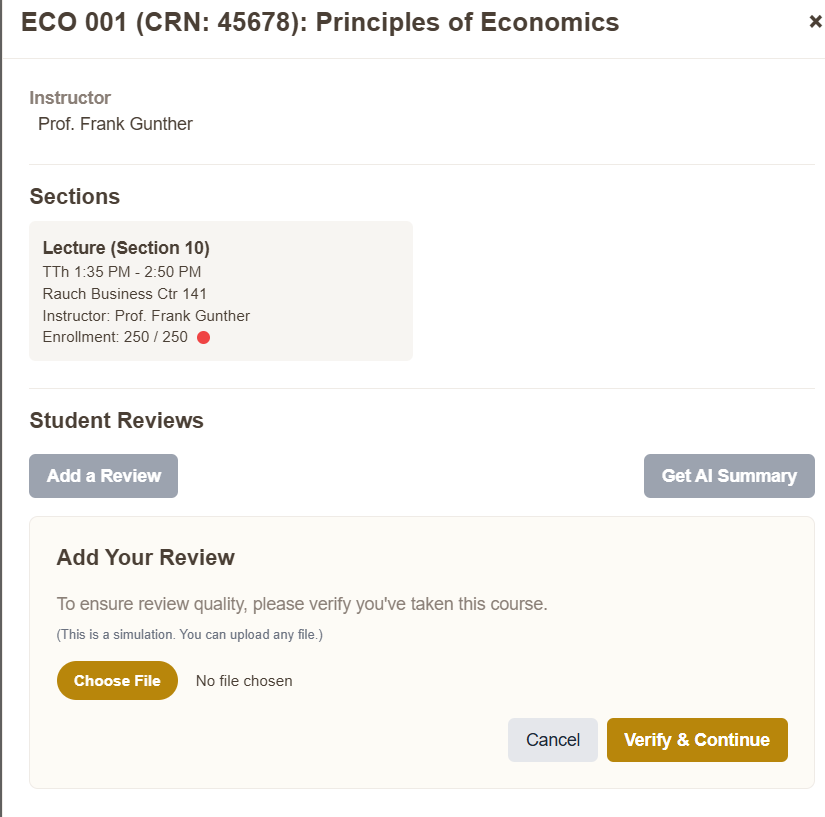The image size is (825, 817).
Task: Open the Add a Review form
Action: pyautogui.click(x=103, y=476)
